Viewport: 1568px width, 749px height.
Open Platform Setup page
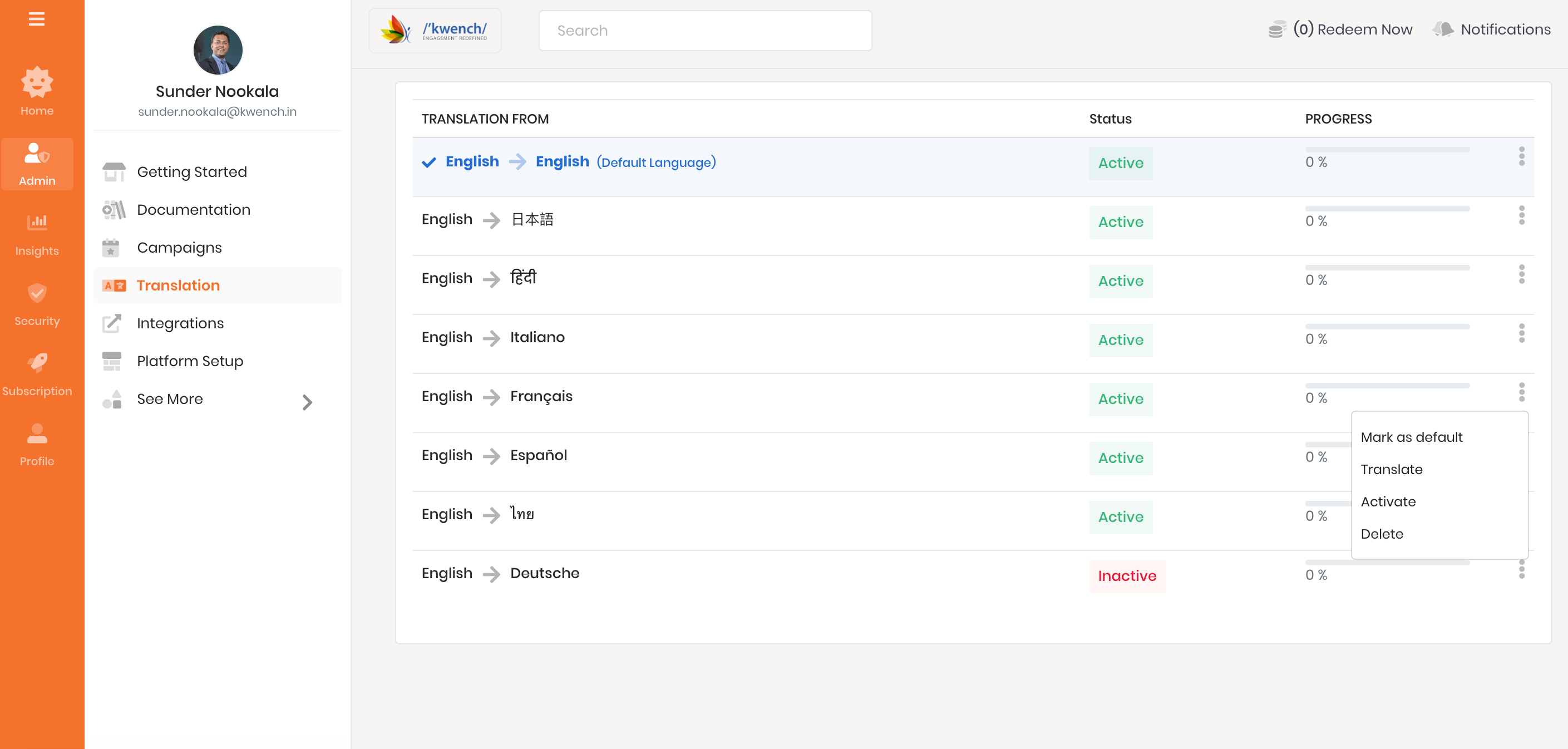[x=190, y=361]
